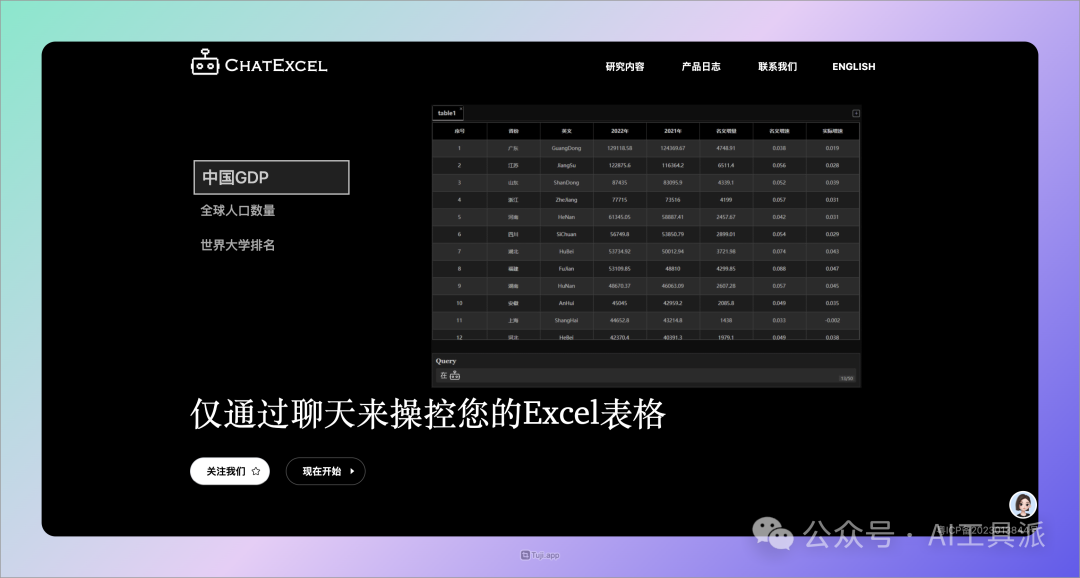Click the 1438 value cell
The width and height of the screenshot is (1080, 578).
coord(726,320)
